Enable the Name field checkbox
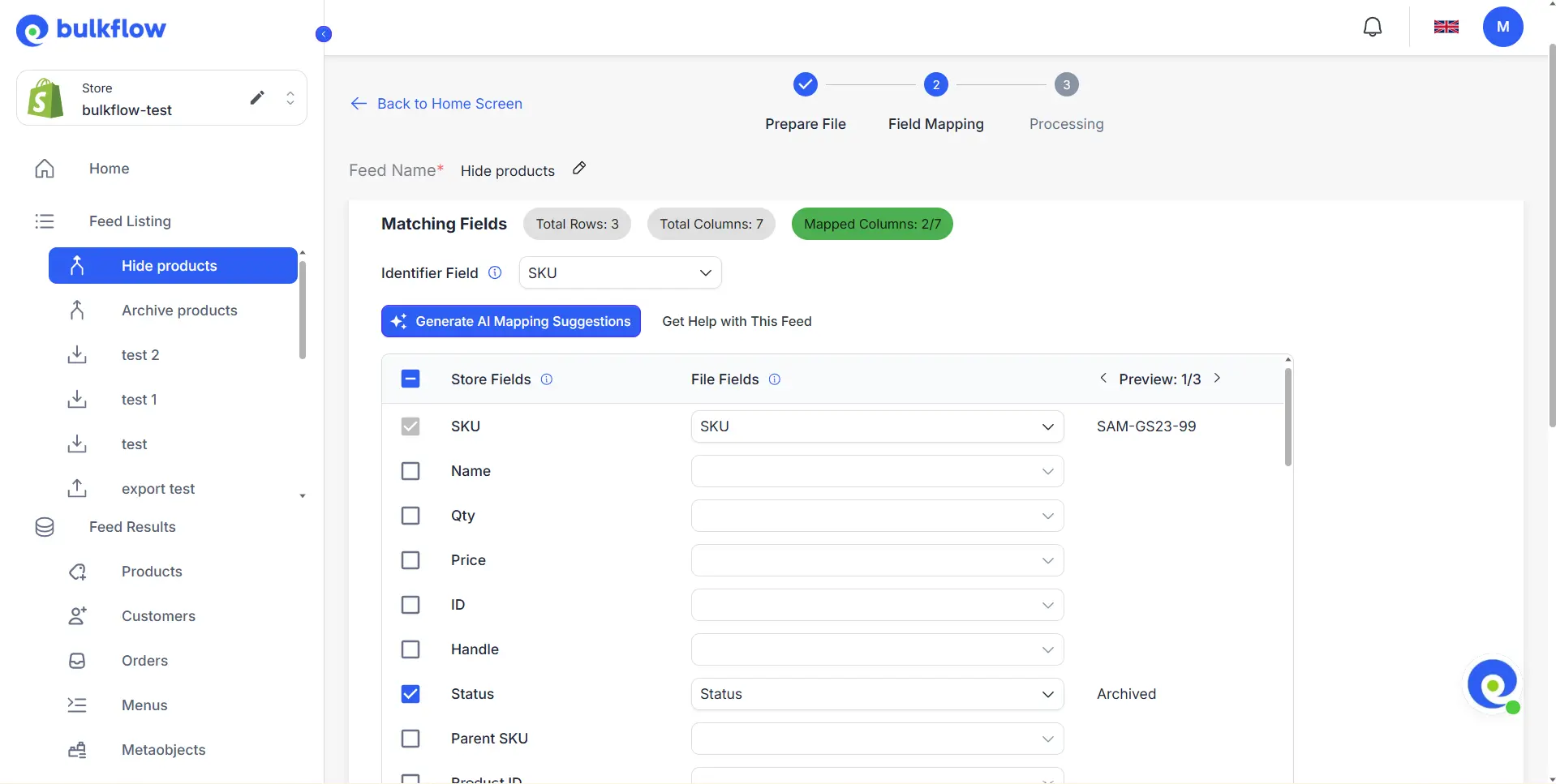Image resolution: width=1556 pixels, height=784 pixels. point(410,470)
